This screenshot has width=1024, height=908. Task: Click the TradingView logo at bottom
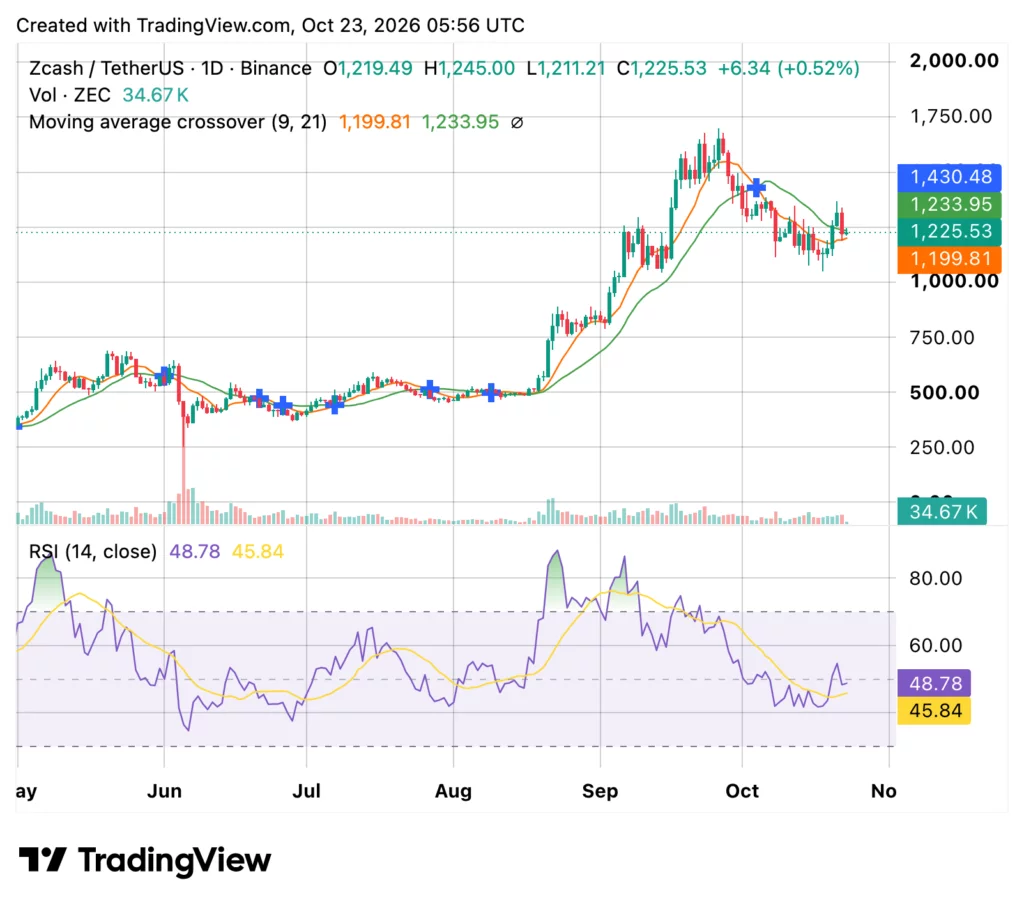(x=144, y=860)
